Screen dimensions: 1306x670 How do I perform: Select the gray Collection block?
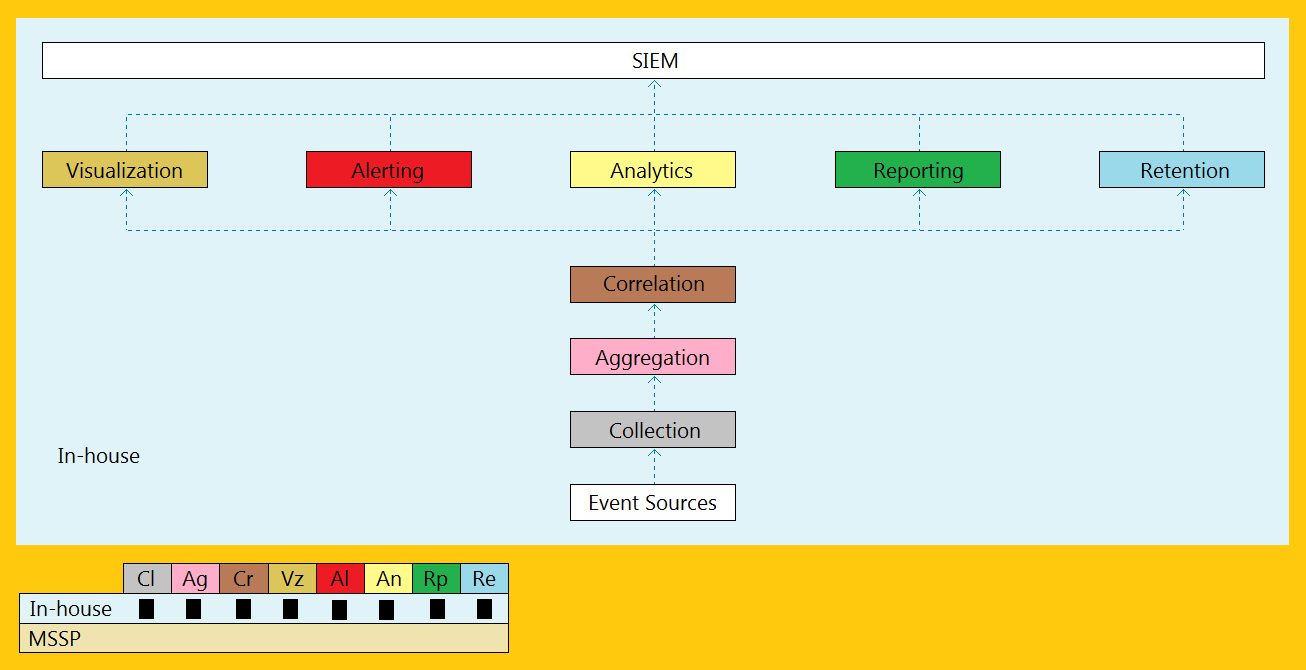point(653,430)
